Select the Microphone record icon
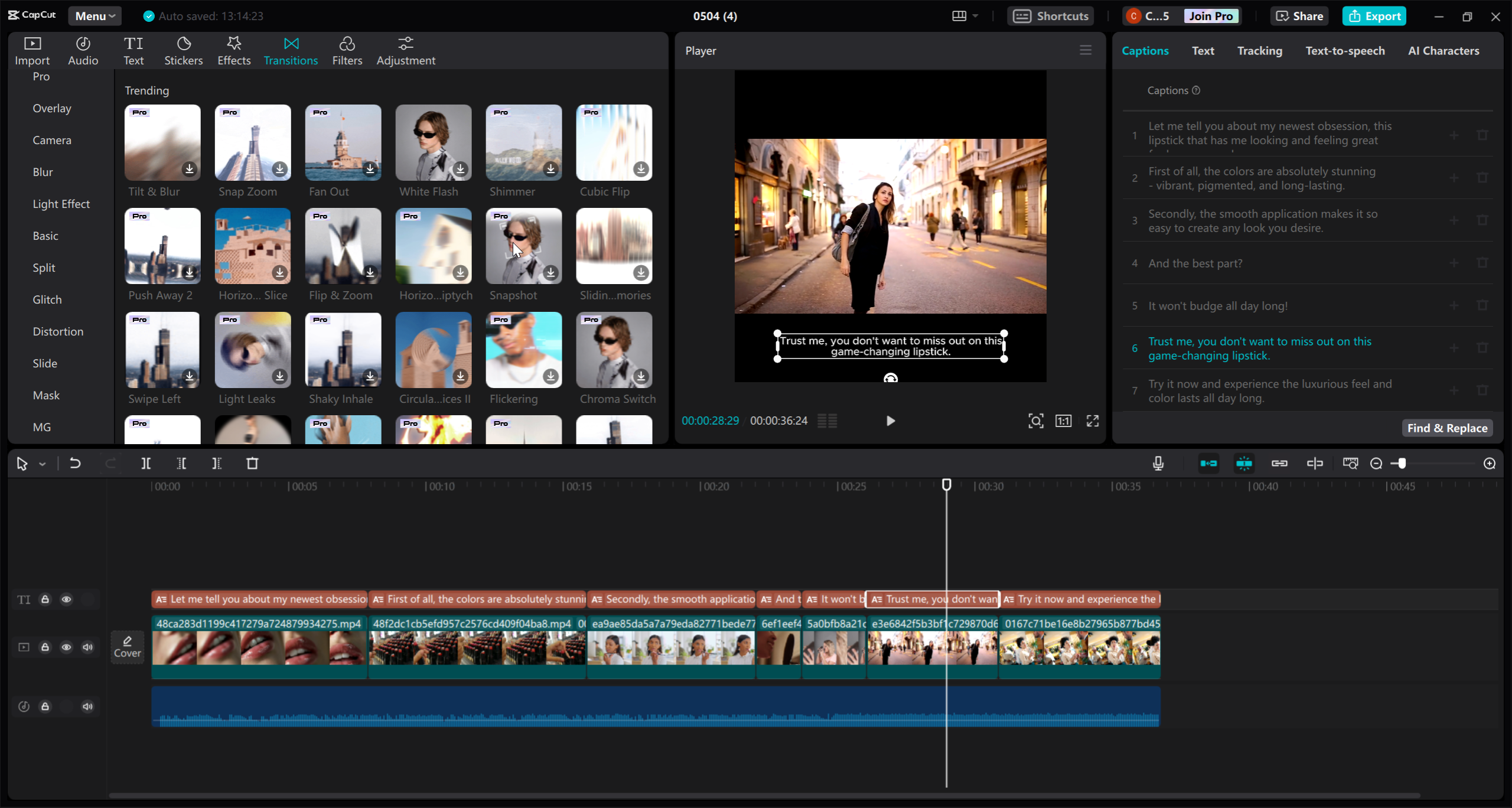 pos(1158,463)
